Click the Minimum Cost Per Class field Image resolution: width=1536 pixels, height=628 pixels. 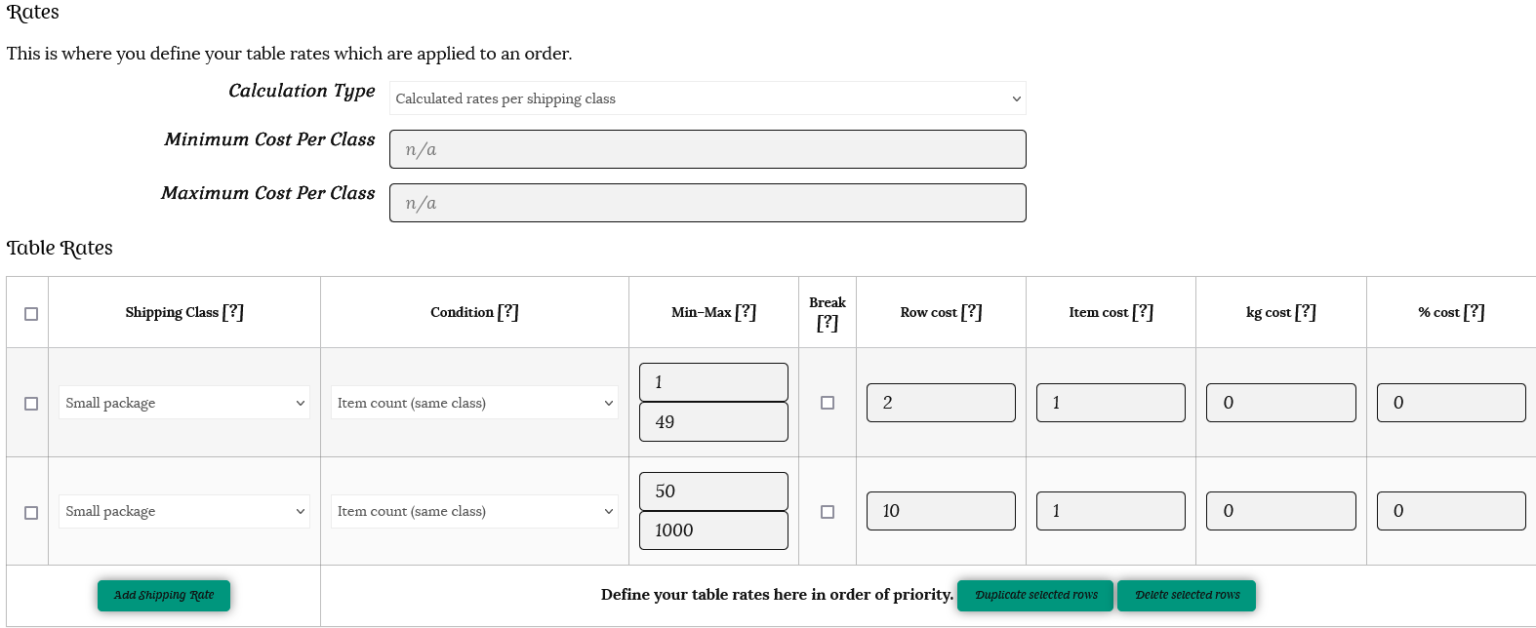point(707,150)
